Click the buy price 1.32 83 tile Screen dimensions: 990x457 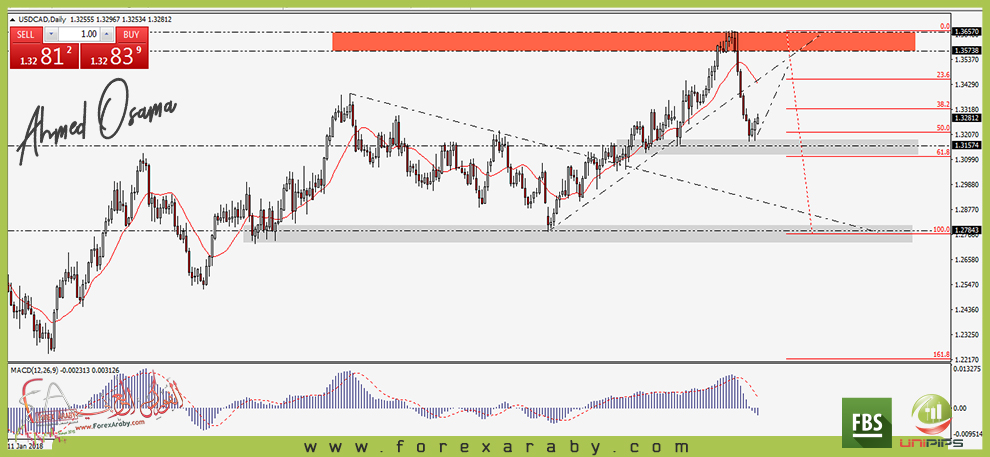114,57
